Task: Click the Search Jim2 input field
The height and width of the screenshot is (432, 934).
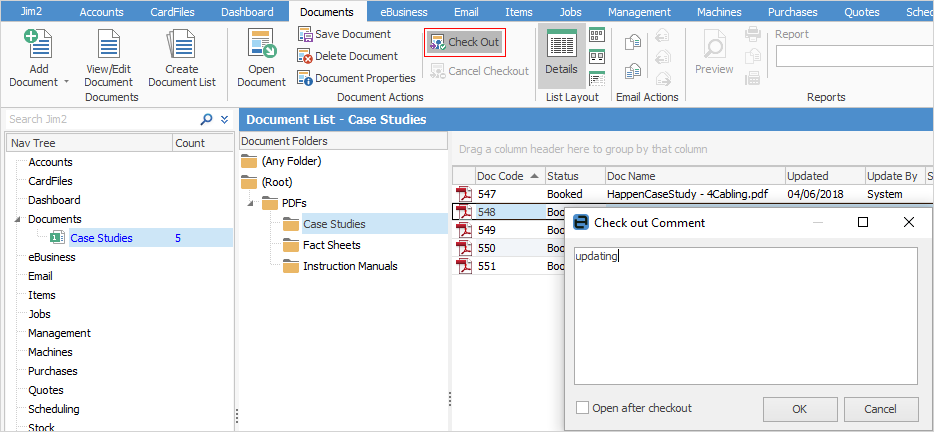Action: tap(100, 119)
